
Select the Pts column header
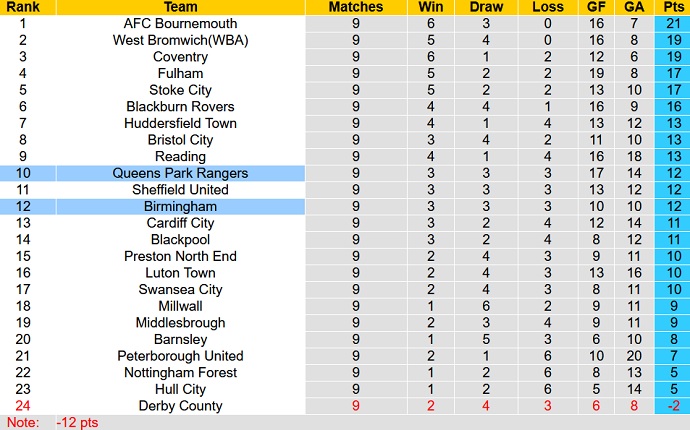673,7
